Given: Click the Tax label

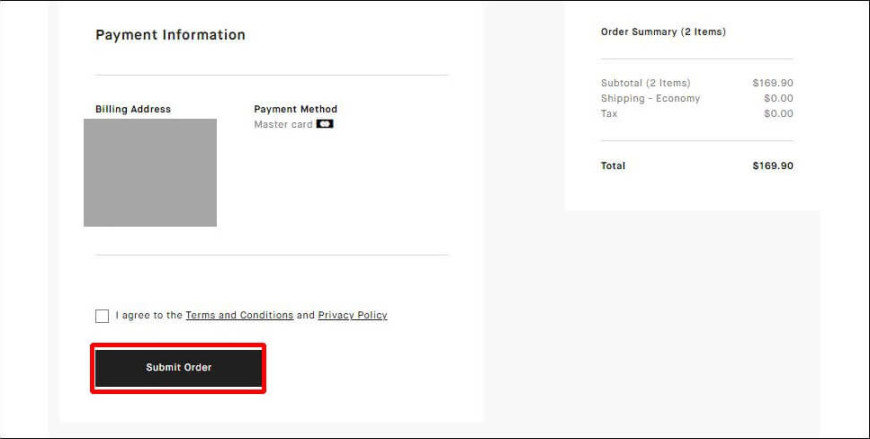Looking at the screenshot, I should click(x=609, y=113).
